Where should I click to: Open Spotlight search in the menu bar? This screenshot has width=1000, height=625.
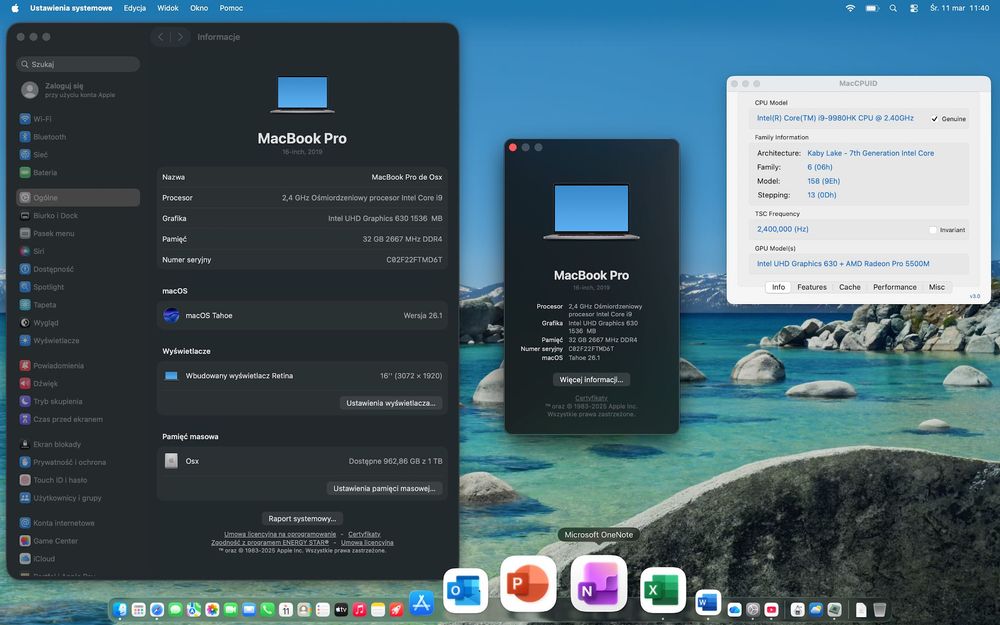pos(893,8)
